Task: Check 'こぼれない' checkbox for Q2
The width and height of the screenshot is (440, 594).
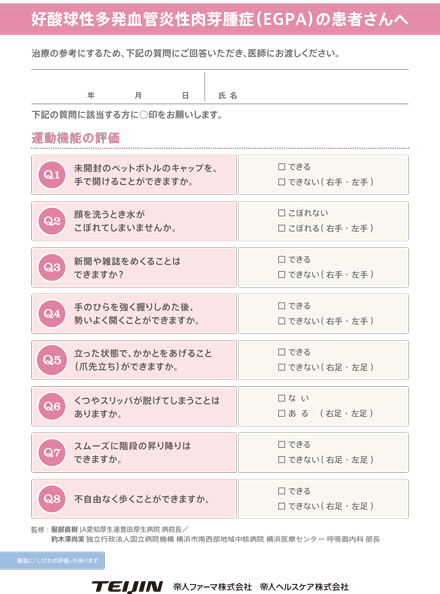Action: point(282,213)
